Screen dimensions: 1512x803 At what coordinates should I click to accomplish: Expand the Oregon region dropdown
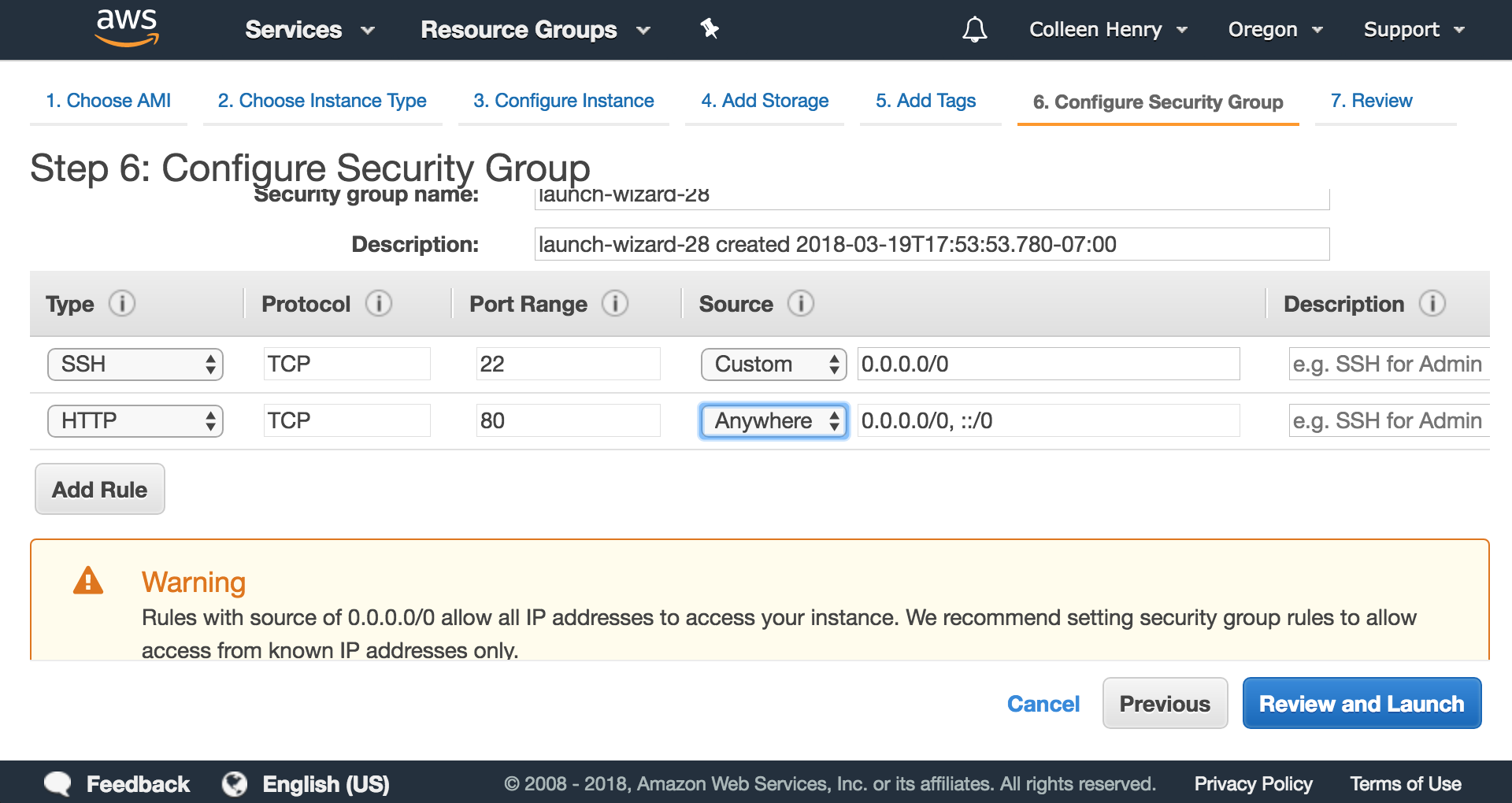(x=1275, y=30)
